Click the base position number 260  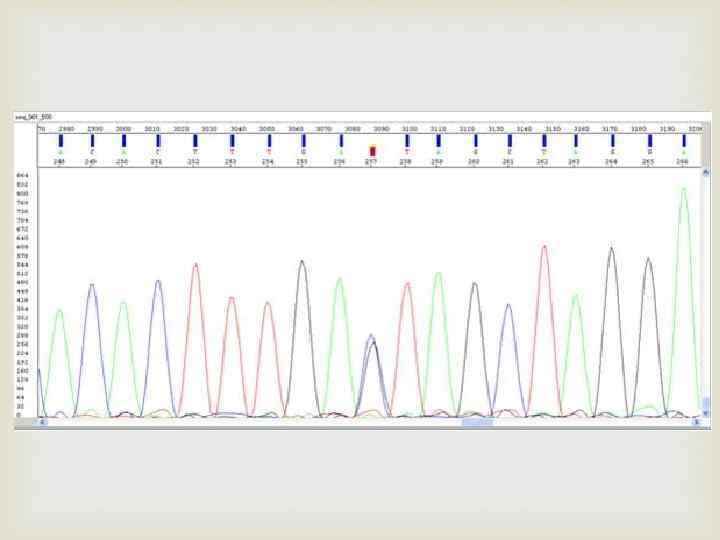click(473, 162)
